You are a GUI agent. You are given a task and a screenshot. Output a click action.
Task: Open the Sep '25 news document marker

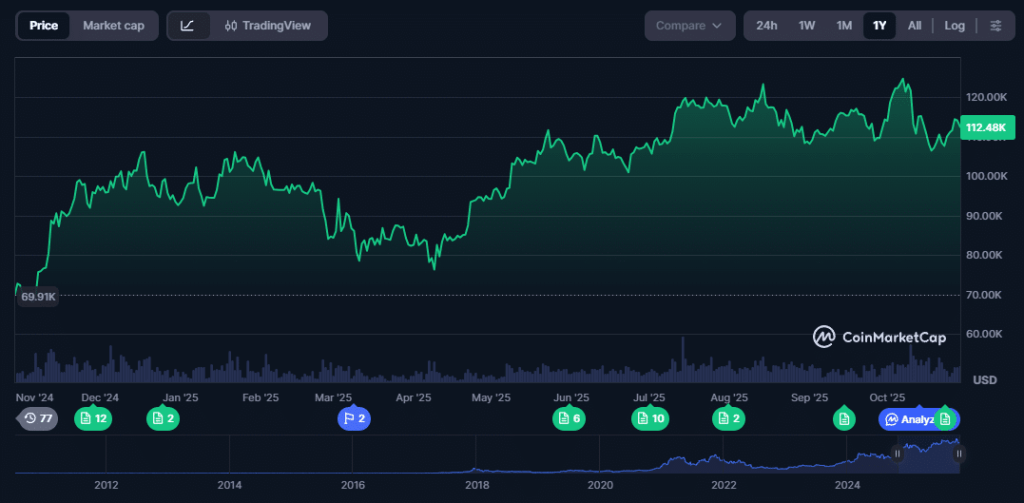click(844, 419)
